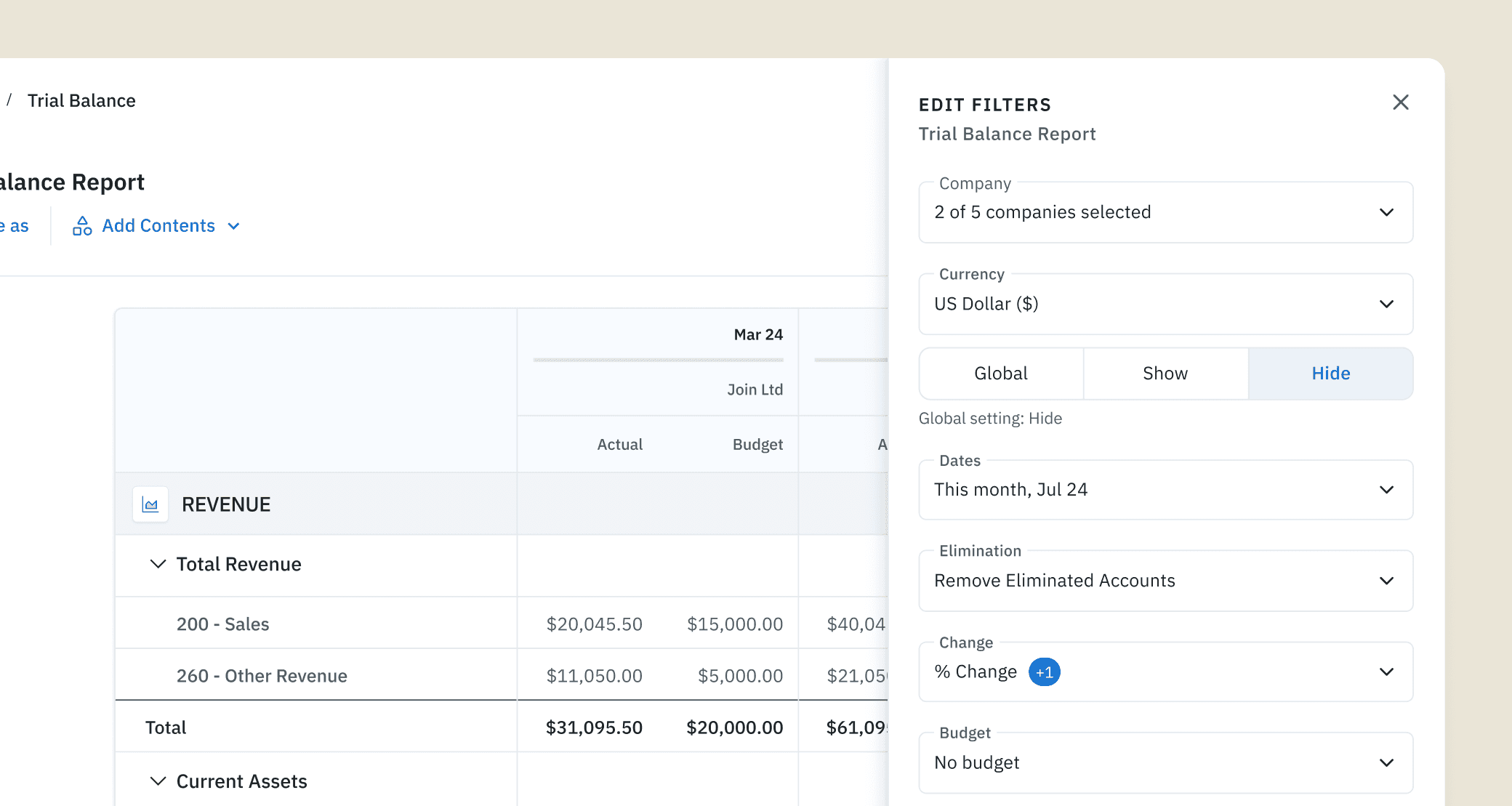The image size is (1512, 806).
Task: Click the Budget column header
Action: coord(757,445)
